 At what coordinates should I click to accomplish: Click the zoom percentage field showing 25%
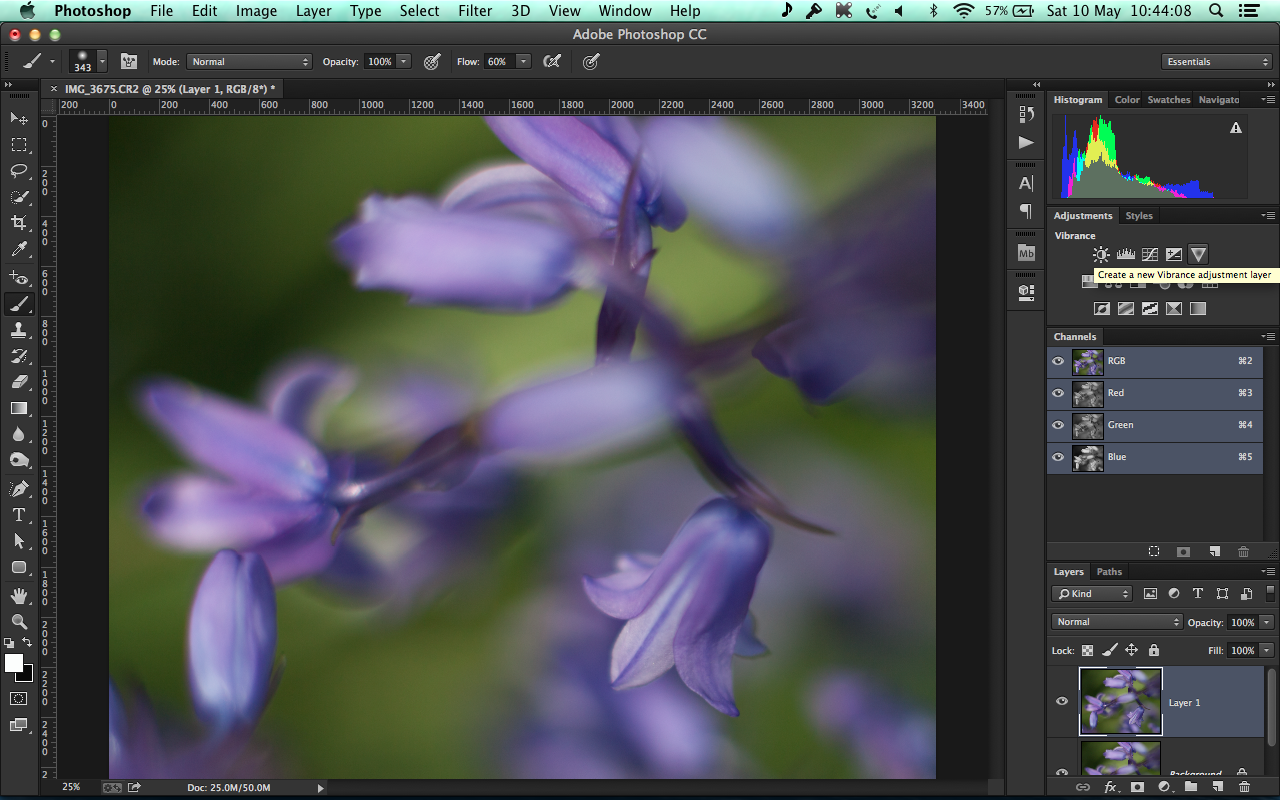(72, 787)
